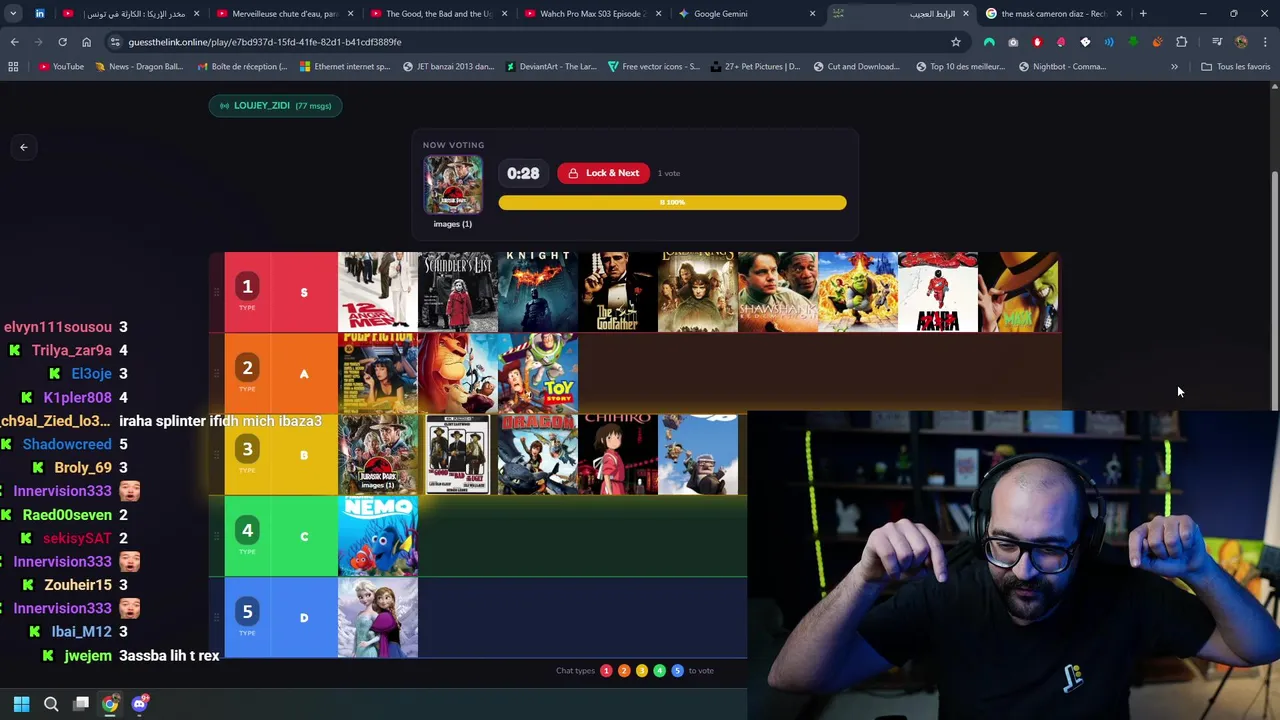Open the Tous les favoris folder

tap(1236, 67)
